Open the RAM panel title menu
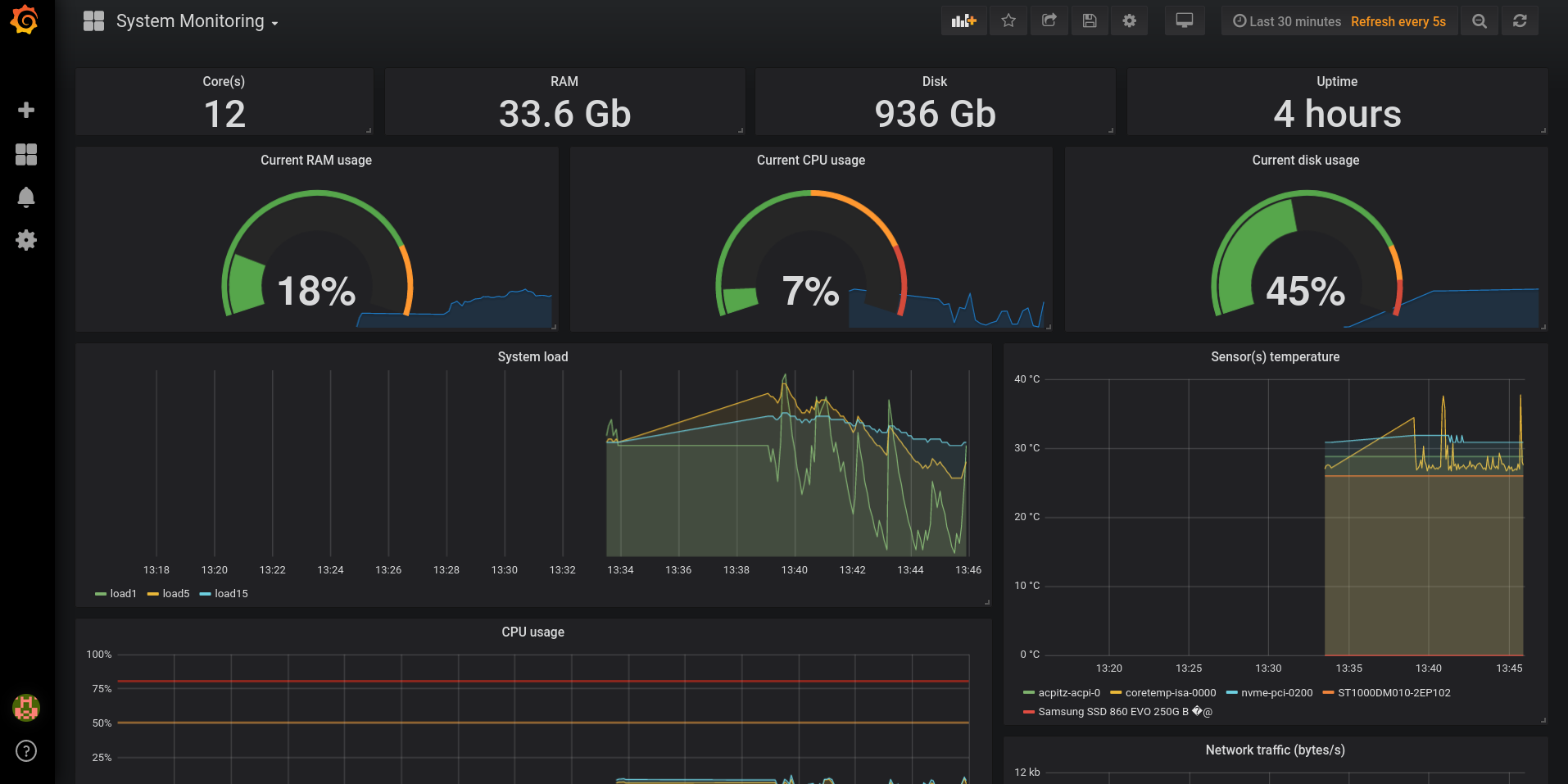The height and width of the screenshot is (784, 1568). (x=564, y=81)
